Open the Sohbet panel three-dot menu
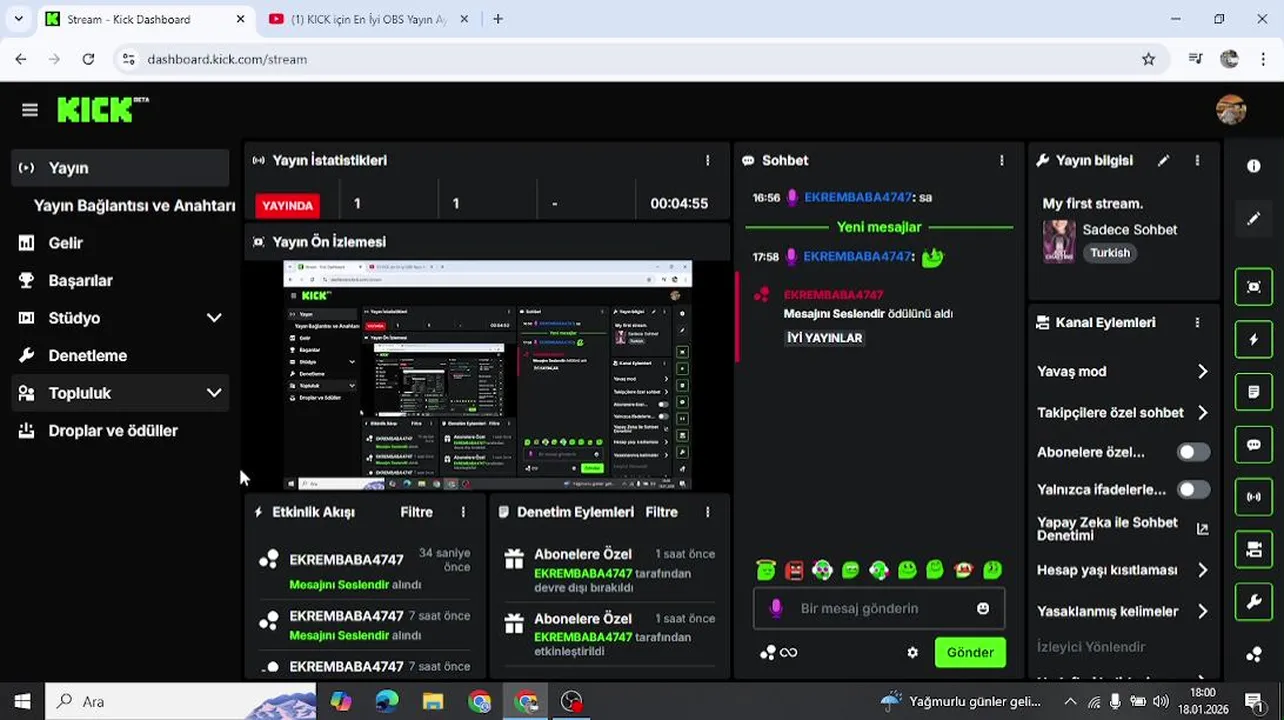 coord(1001,160)
